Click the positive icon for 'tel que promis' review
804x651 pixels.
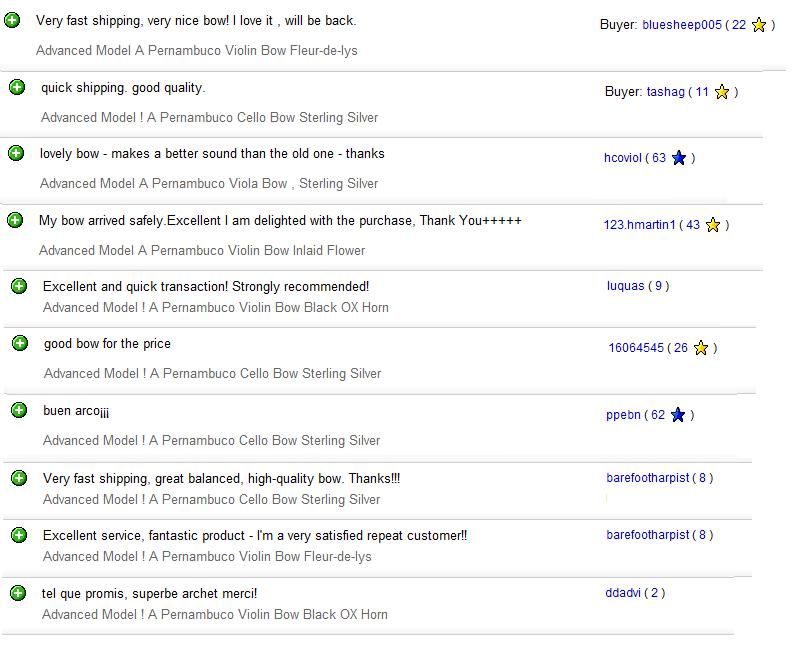pyautogui.click(x=18, y=593)
